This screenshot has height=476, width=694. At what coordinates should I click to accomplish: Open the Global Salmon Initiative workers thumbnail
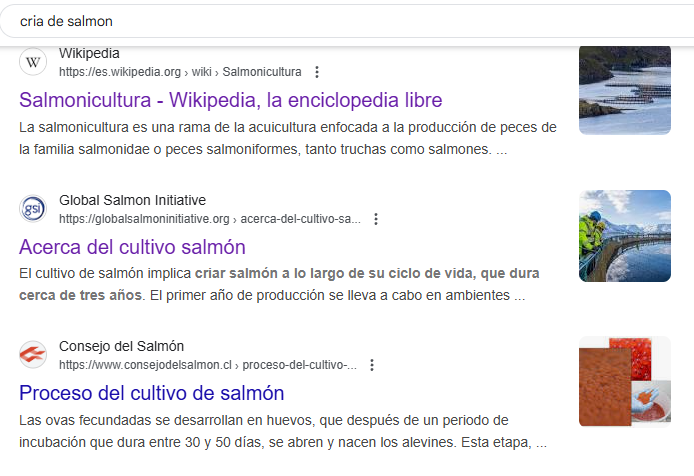pos(625,236)
